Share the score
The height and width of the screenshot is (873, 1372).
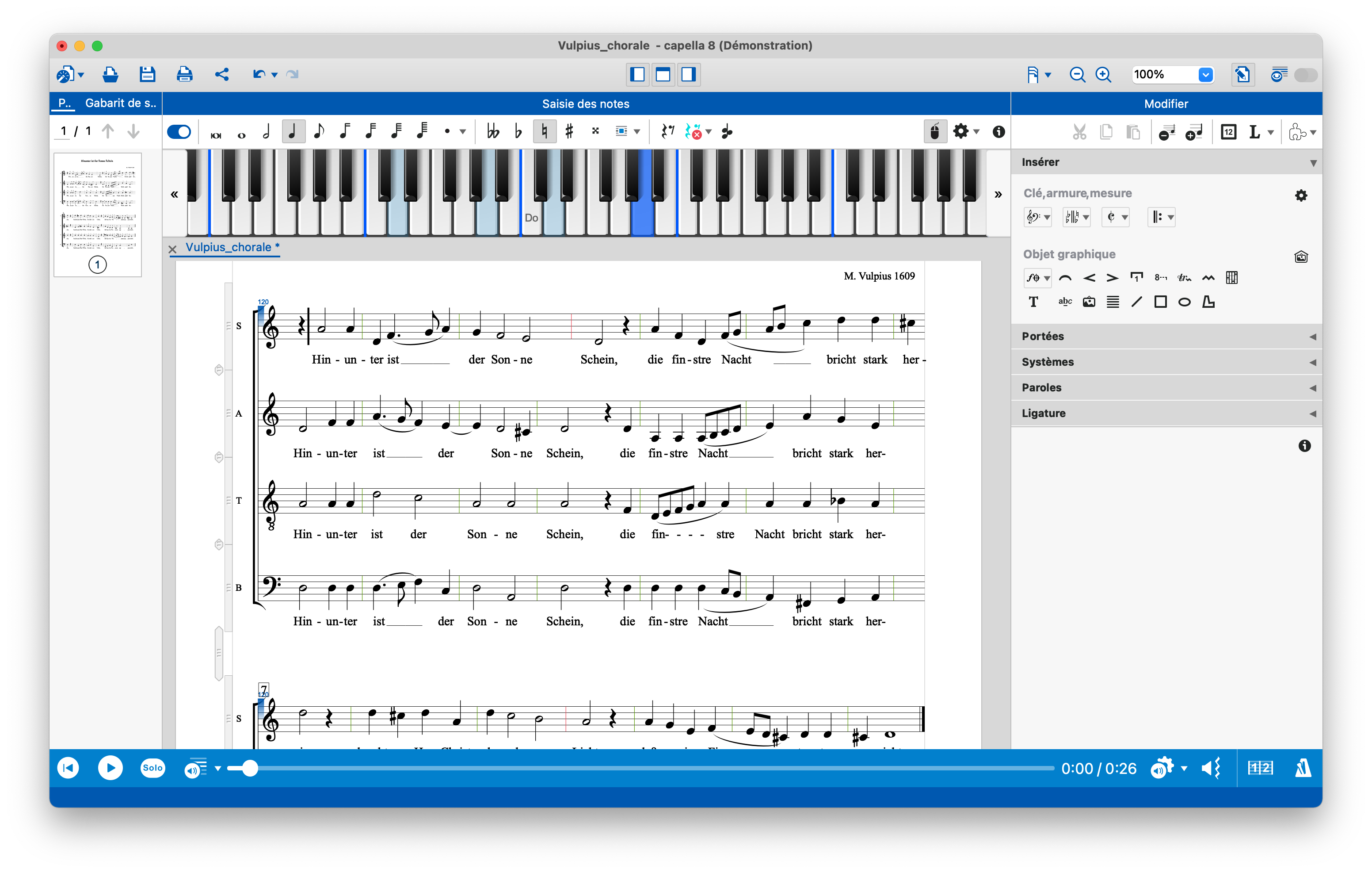point(222,74)
